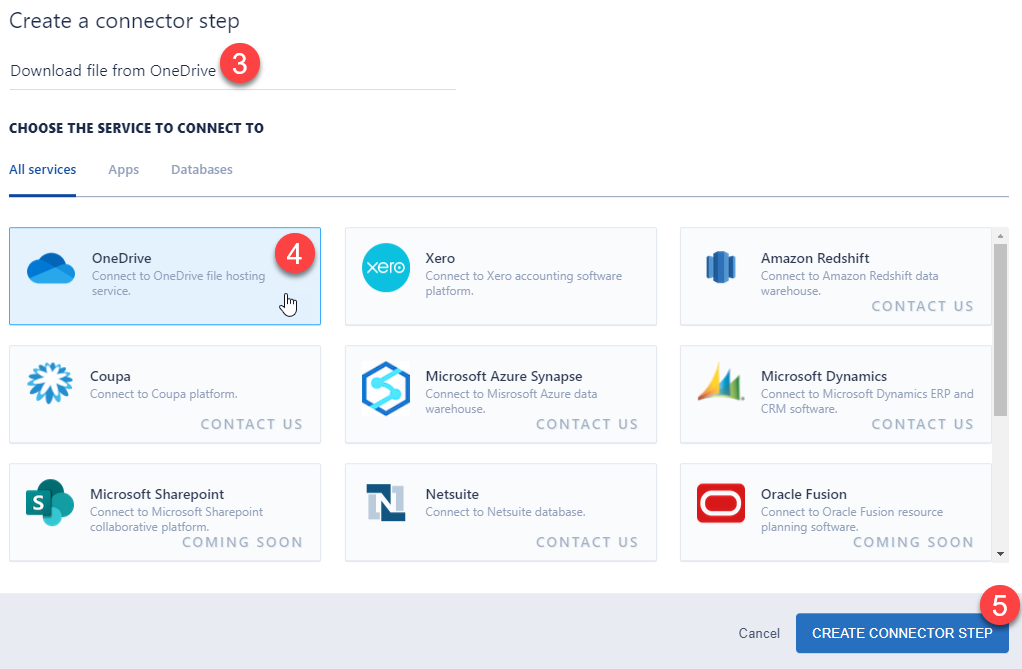1022x669 pixels.
Task: Click the Oracle Fusion red icon
Action: click(x=720, y=504)
